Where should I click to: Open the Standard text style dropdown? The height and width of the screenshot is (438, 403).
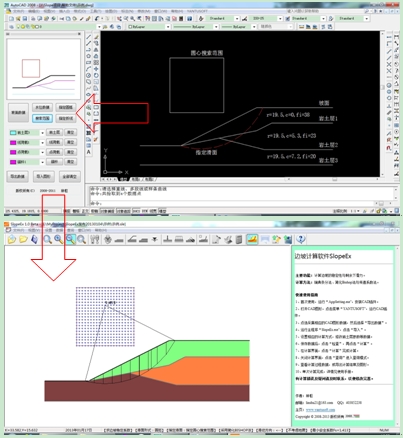click(x=223, y=19)
